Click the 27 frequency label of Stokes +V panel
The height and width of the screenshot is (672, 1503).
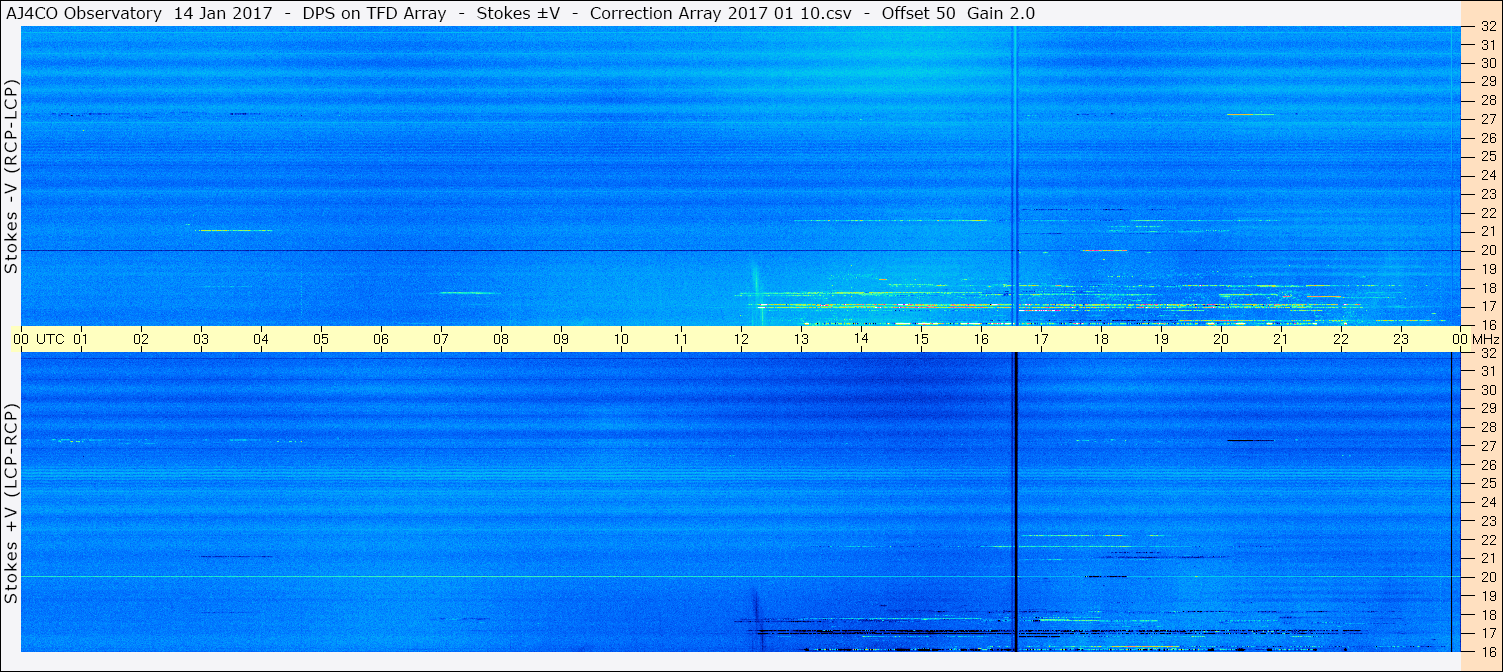[1488, 446]
